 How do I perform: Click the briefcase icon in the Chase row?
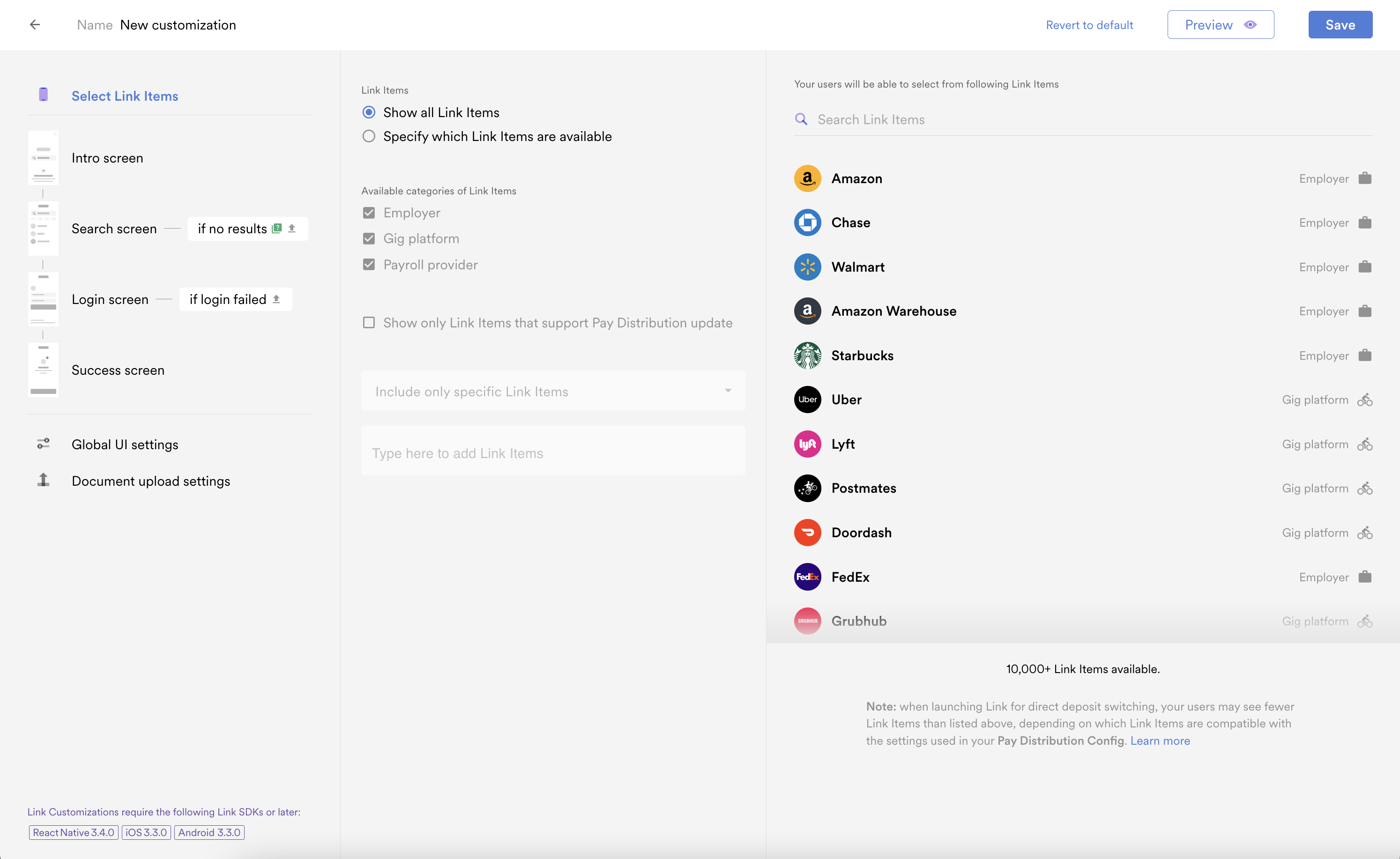[x=1365, y=222]
